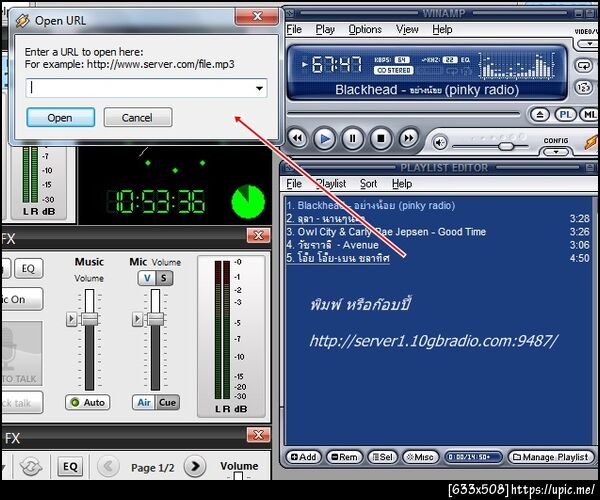Select playlist entry 2 lasting 3:28

(x=438, y=218)
